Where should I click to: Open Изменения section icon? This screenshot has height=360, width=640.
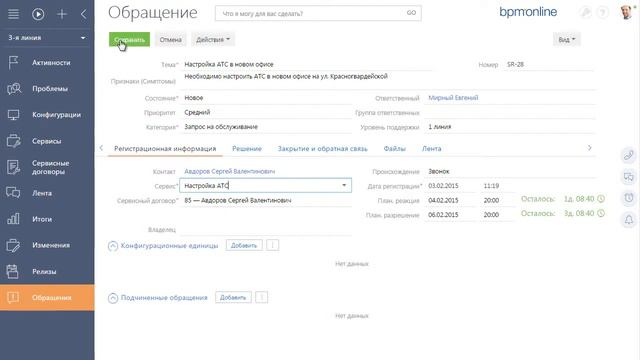coord(13,245)
